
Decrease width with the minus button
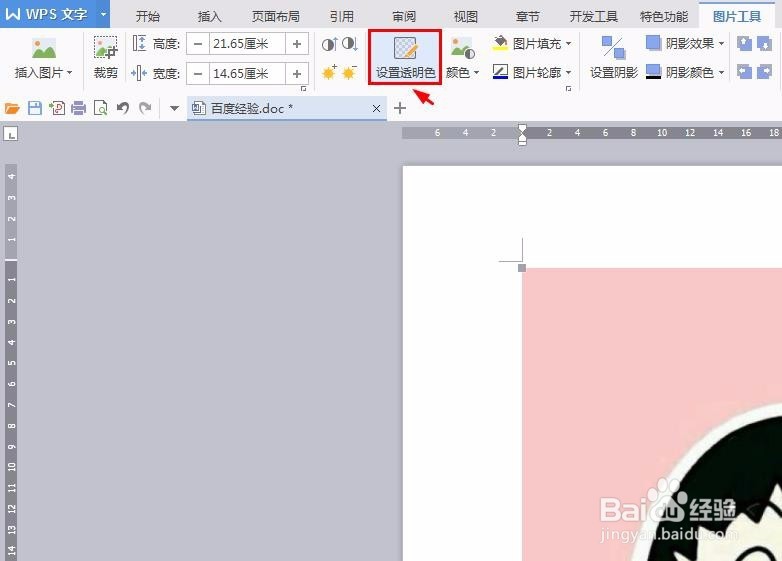pos(198,74)
